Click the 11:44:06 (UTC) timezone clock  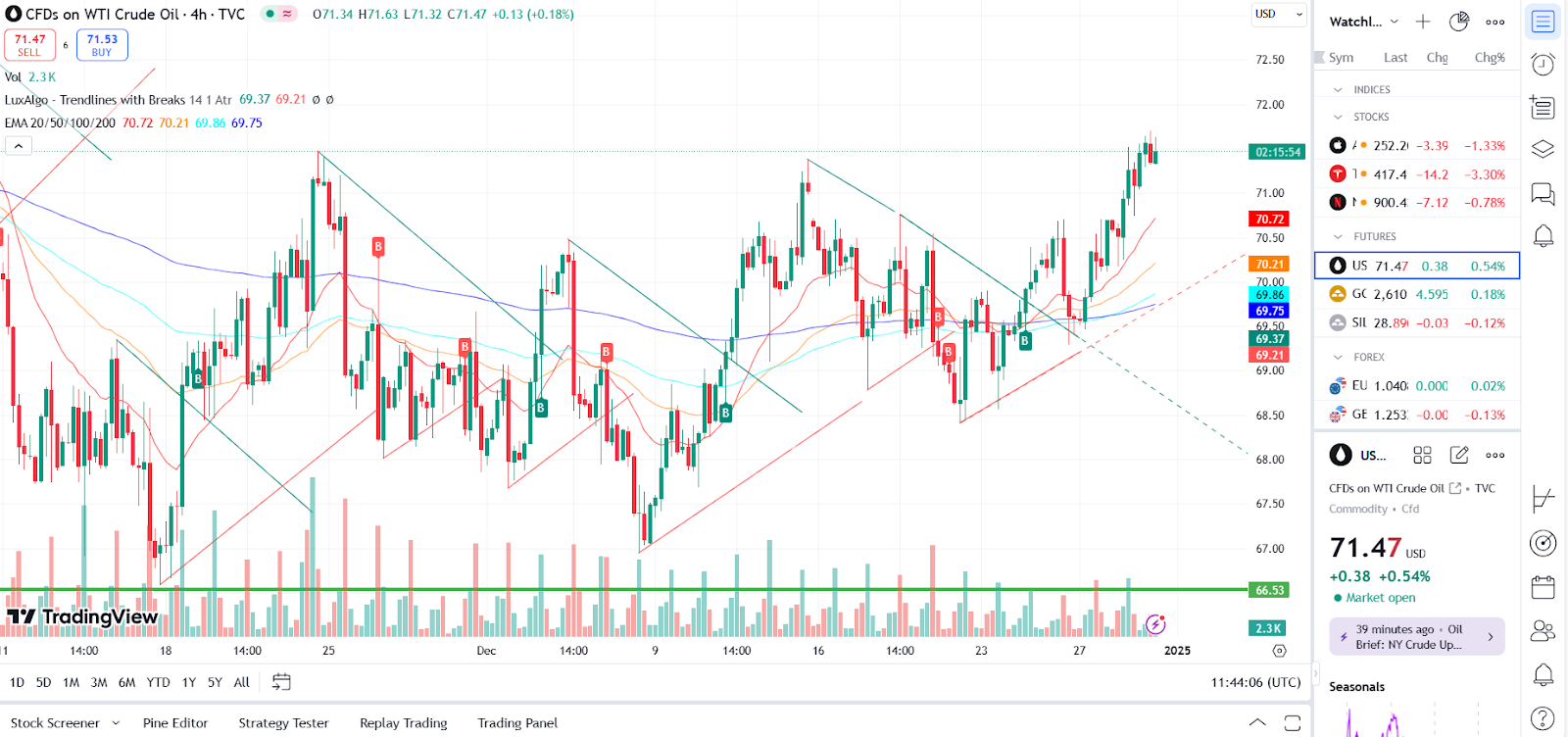pos(1255,682)
